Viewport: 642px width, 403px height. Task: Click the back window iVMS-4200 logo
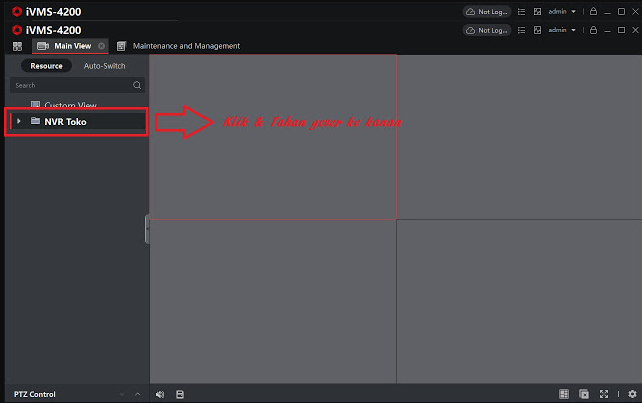click(46, 11)
